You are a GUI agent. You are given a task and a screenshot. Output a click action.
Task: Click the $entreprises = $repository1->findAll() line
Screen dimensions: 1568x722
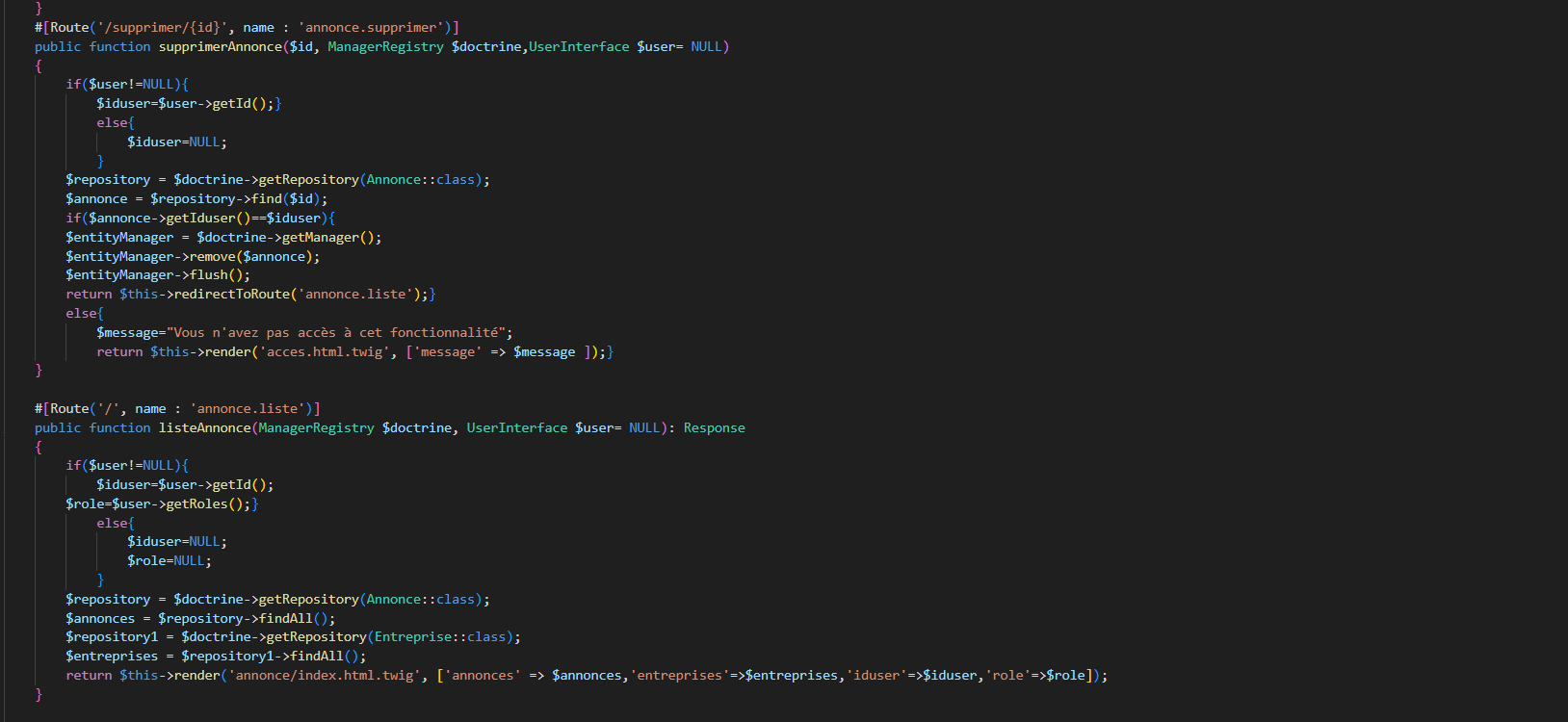click(216, 656)
